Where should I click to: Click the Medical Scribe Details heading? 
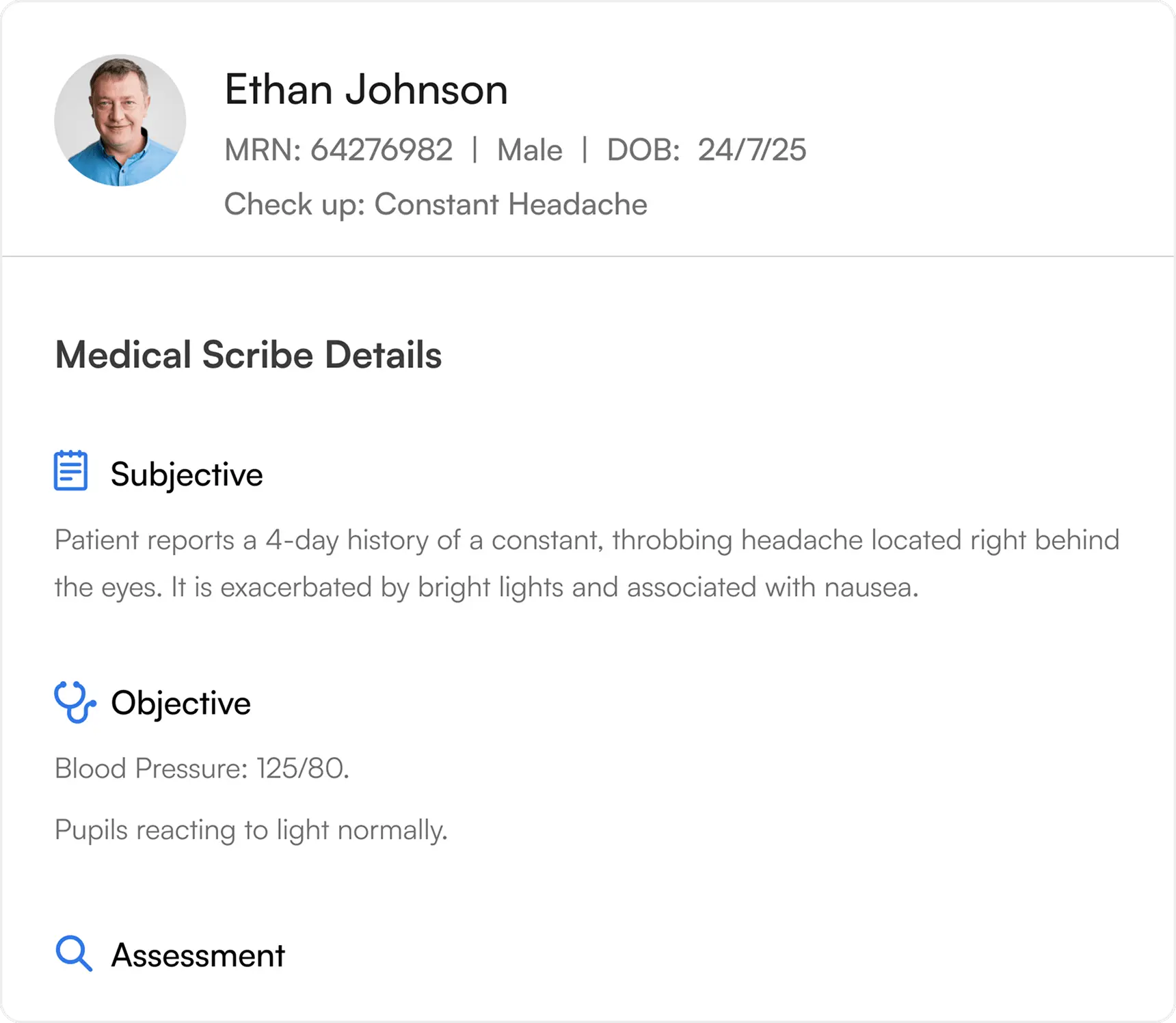tap(248, 355)
